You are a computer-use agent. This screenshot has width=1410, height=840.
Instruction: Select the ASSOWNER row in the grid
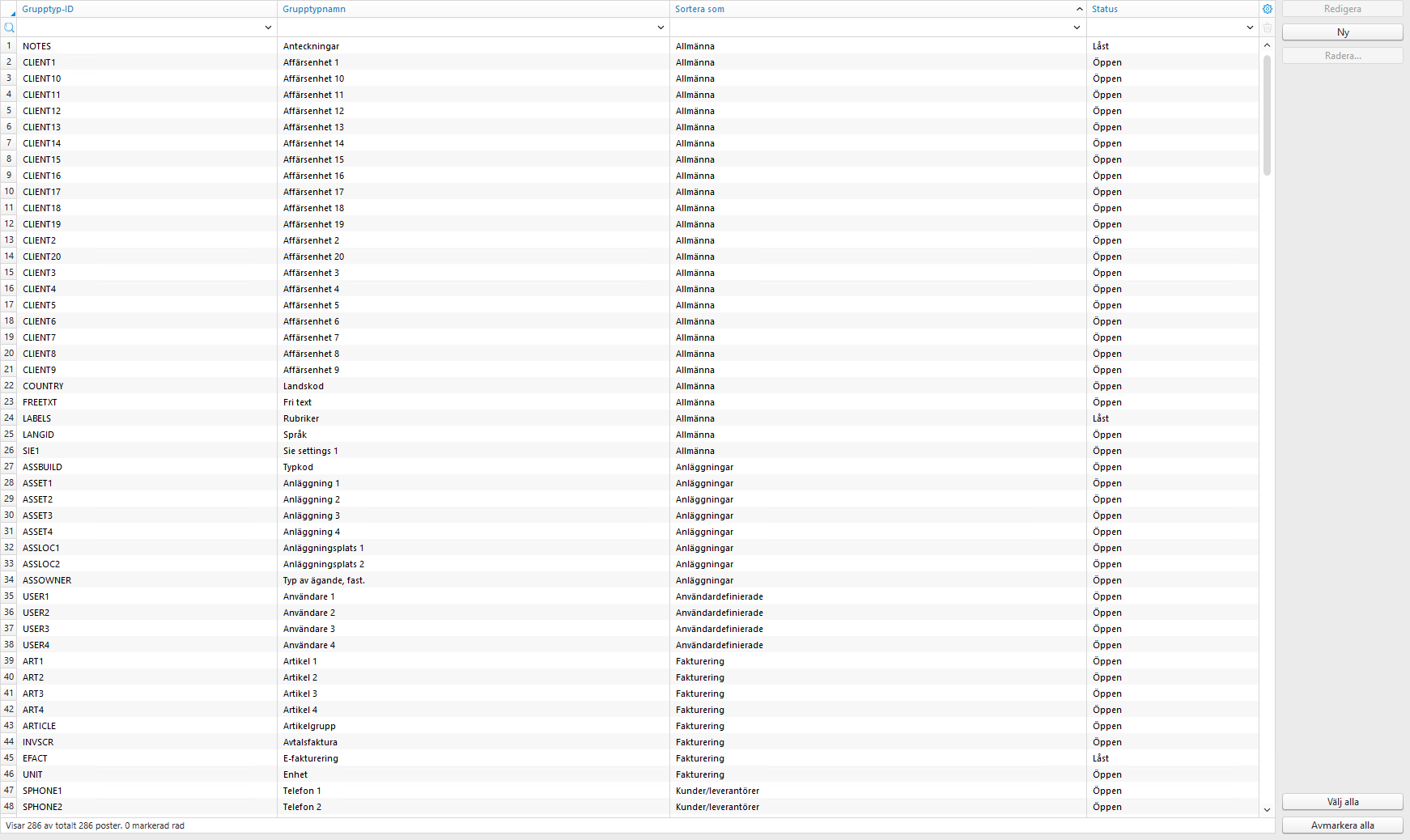47,580
